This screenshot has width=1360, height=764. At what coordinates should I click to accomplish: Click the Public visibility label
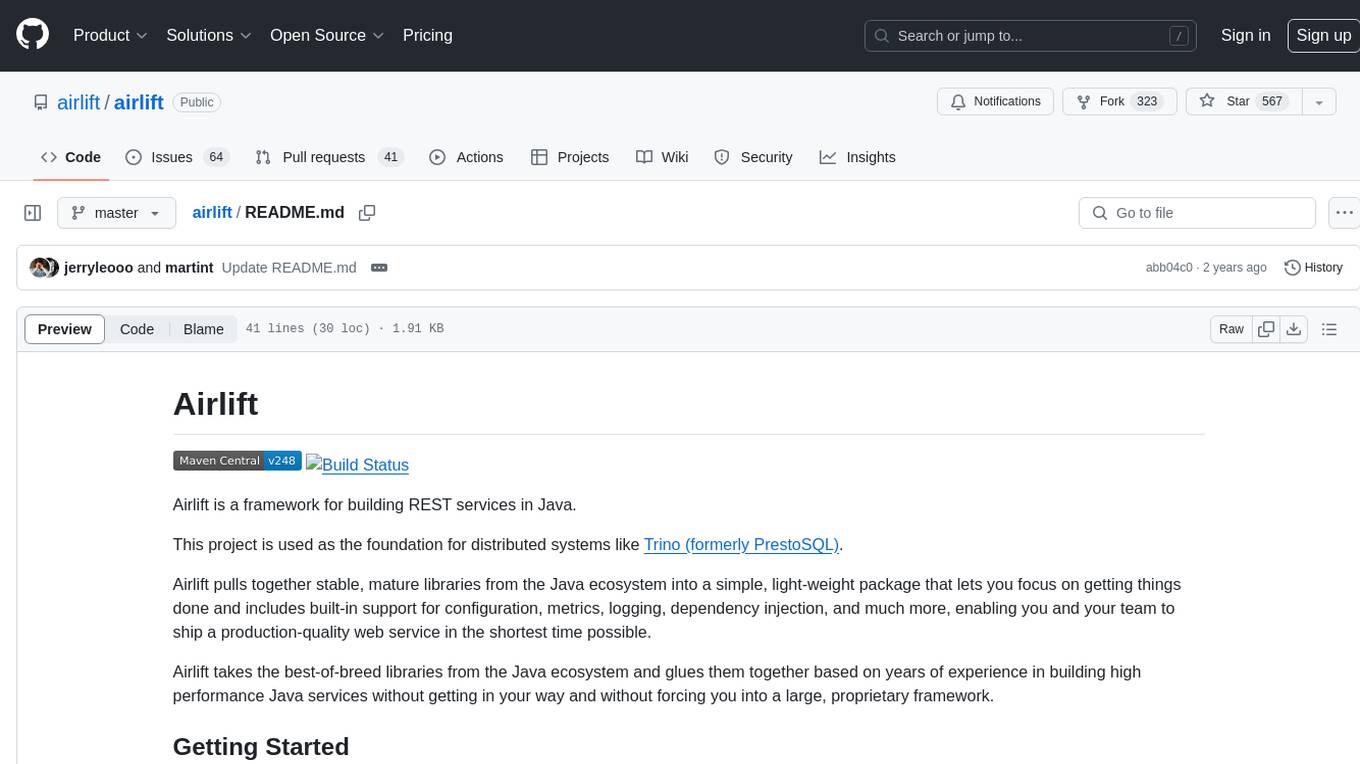[x=196, y=102]
